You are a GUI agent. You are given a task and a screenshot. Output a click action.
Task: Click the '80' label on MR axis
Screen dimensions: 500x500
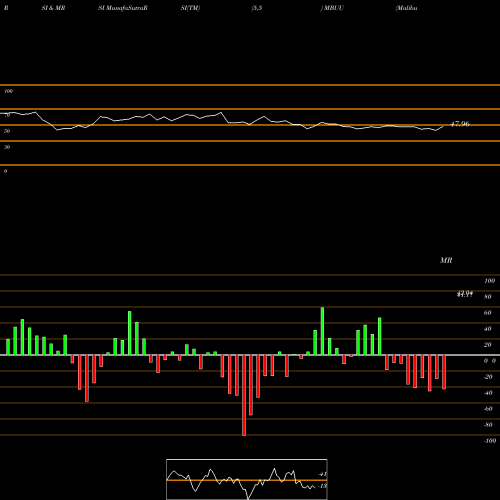tap(488, 297)
